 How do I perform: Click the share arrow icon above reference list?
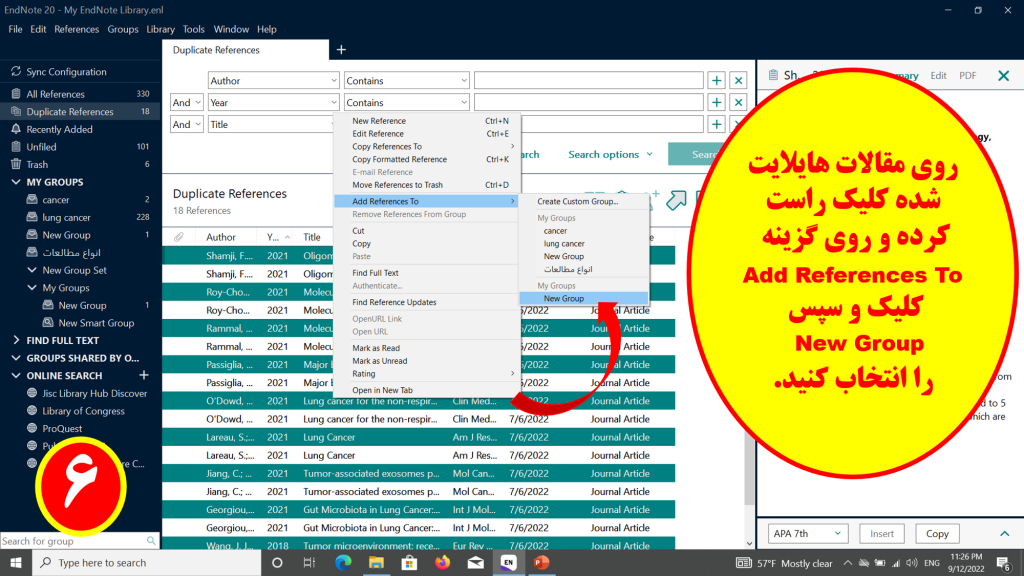tap(676, 200)
